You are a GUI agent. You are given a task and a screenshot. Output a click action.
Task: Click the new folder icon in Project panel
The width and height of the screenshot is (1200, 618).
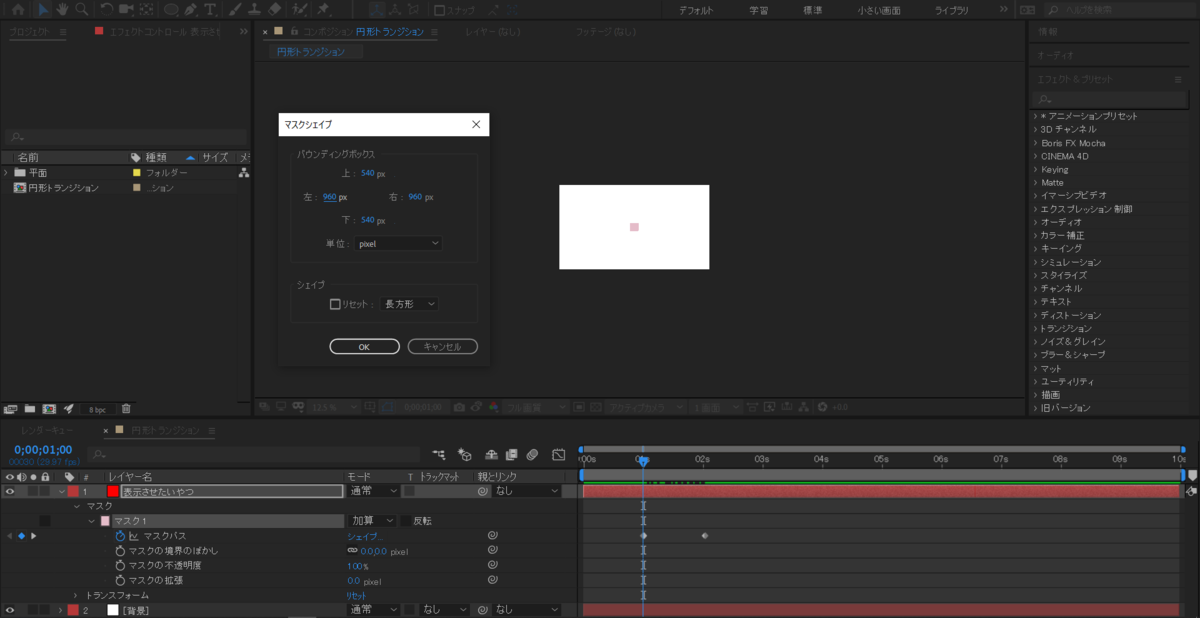pos(30,409)
